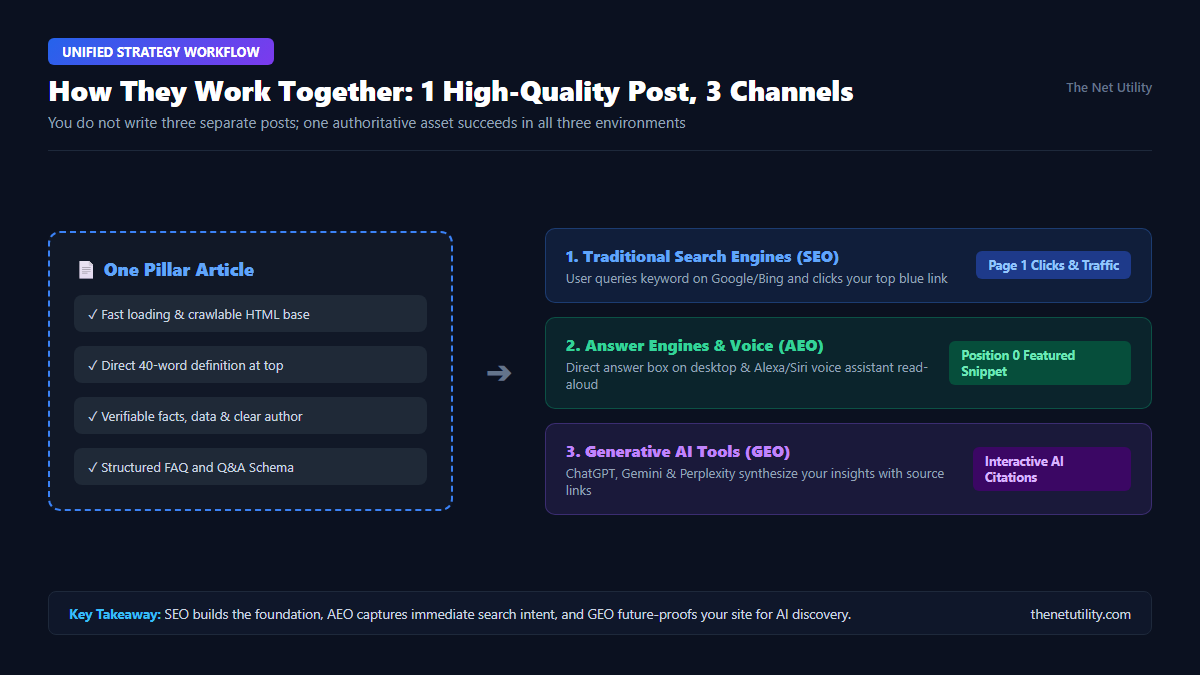Click the 'Key Takeaway:' label
This screenshot has width=1200, height=675.
point(115,614)
